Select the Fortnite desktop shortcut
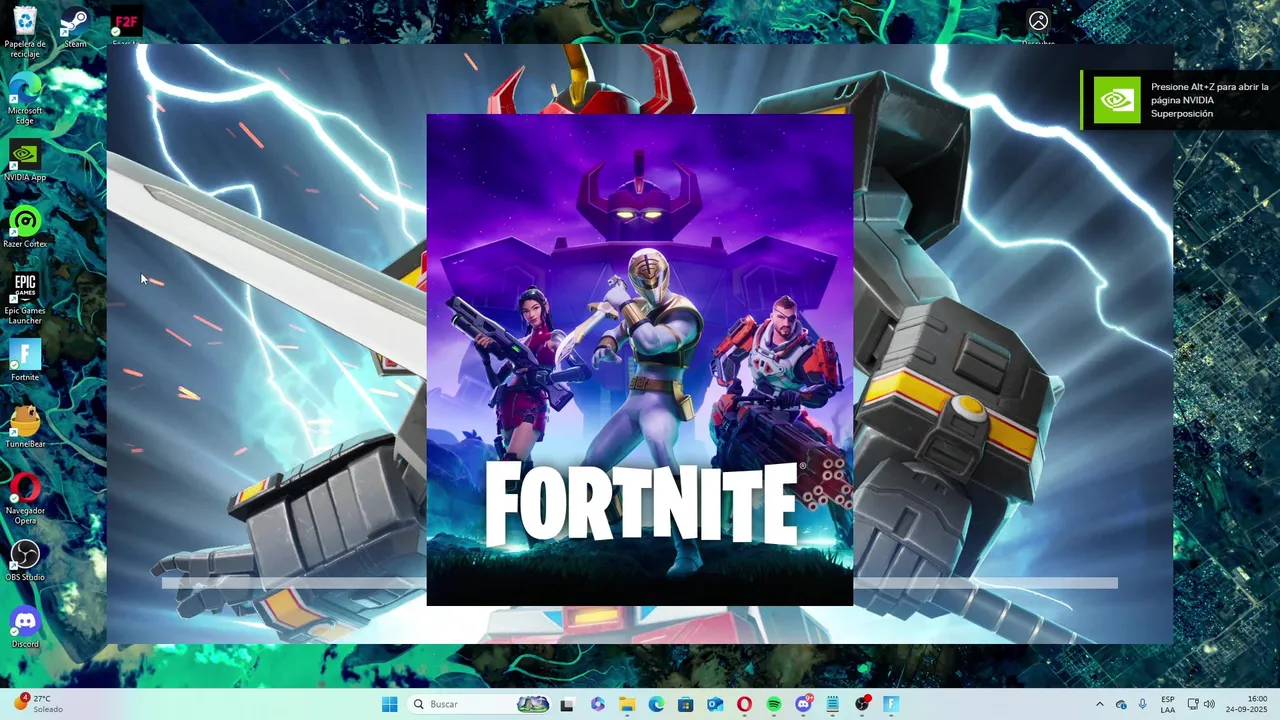The height and width of the screenshot is (720, 1280). 25,361
